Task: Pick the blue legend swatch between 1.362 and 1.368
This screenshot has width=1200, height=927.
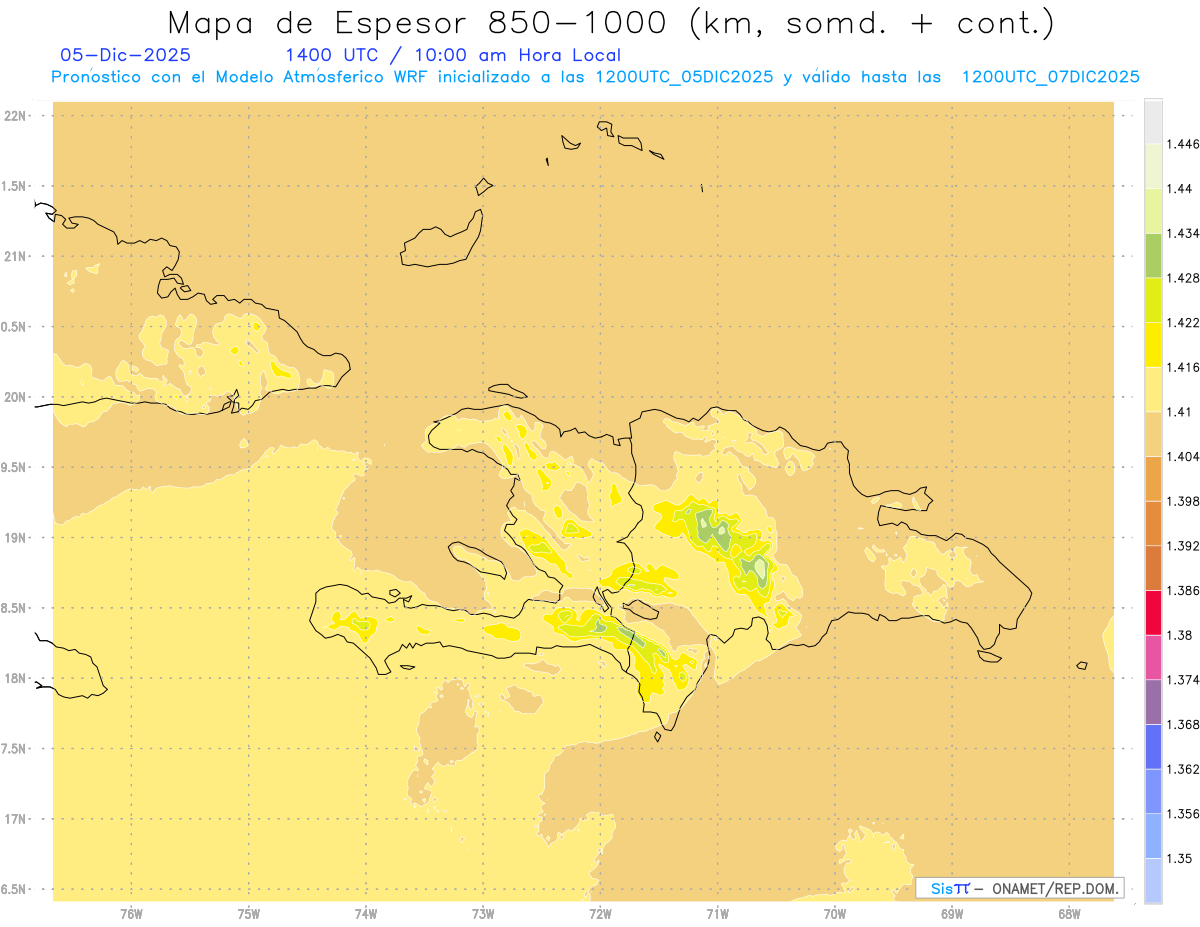Action: [1153, 746]
